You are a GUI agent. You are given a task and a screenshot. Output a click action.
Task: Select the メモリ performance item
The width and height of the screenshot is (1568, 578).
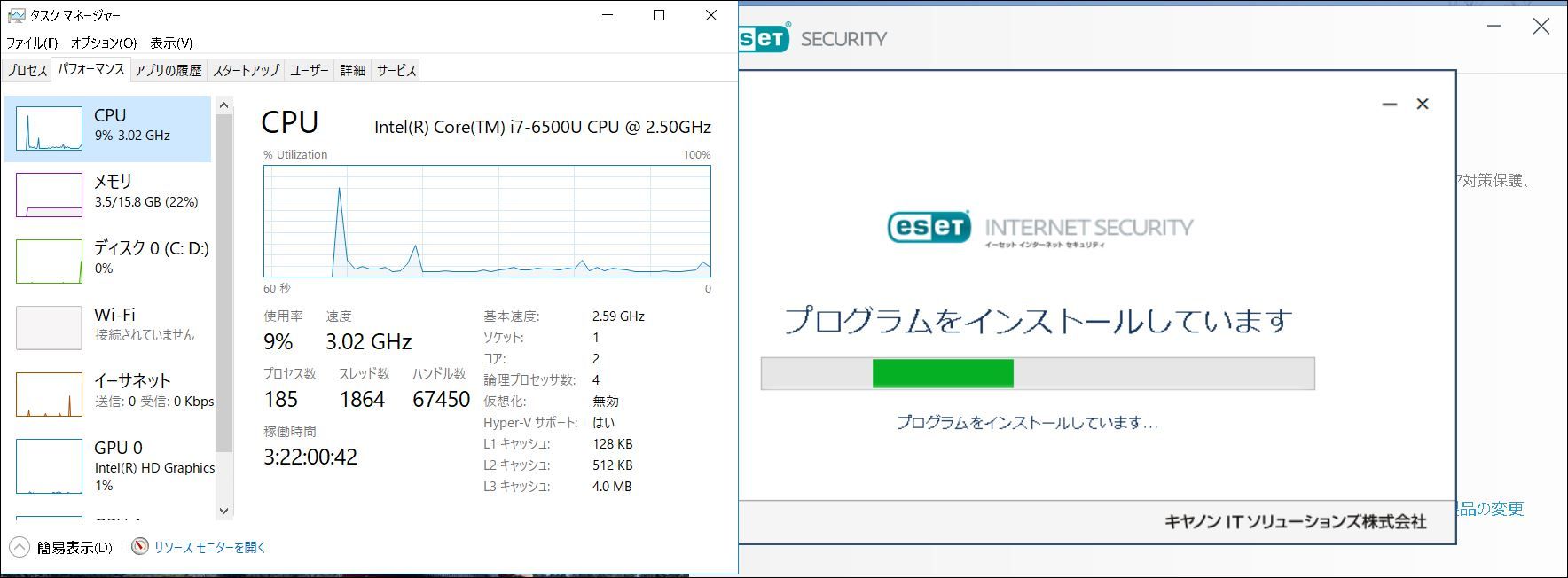point(107,194)
